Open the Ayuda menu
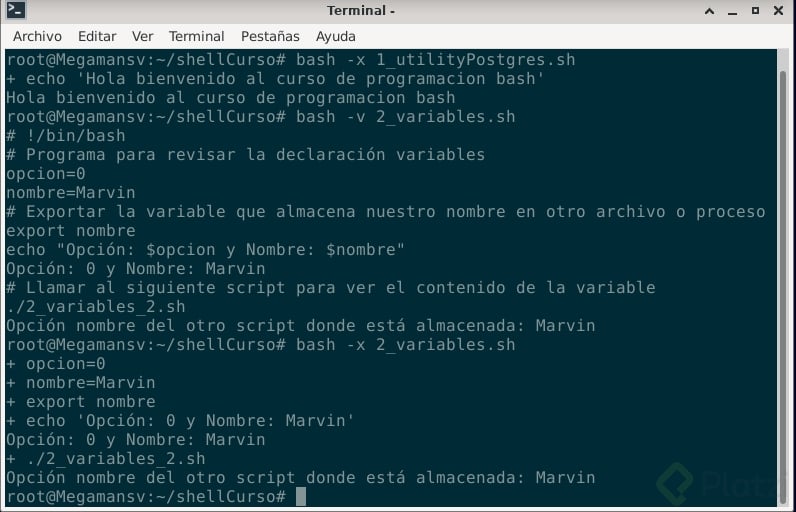This screenshot has height=512, width=796. click(x=336, y=37)
